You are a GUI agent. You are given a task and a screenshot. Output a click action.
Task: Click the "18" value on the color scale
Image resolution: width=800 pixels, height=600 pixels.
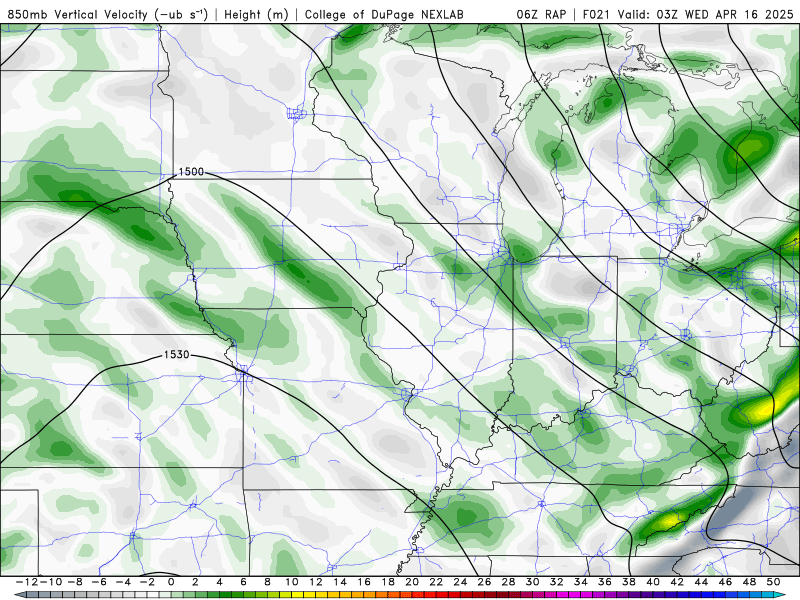point(388,582)
